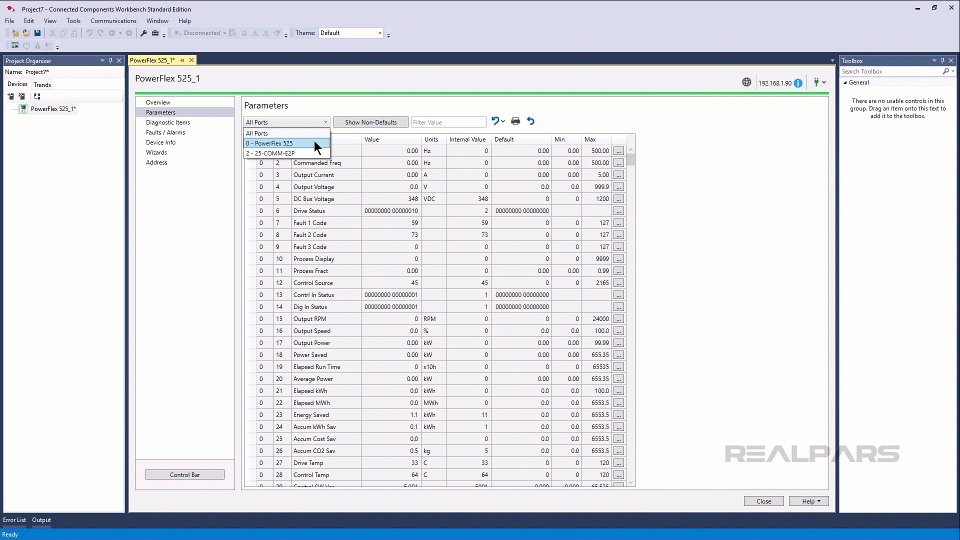Click the globe network icon

click(746, 82)
